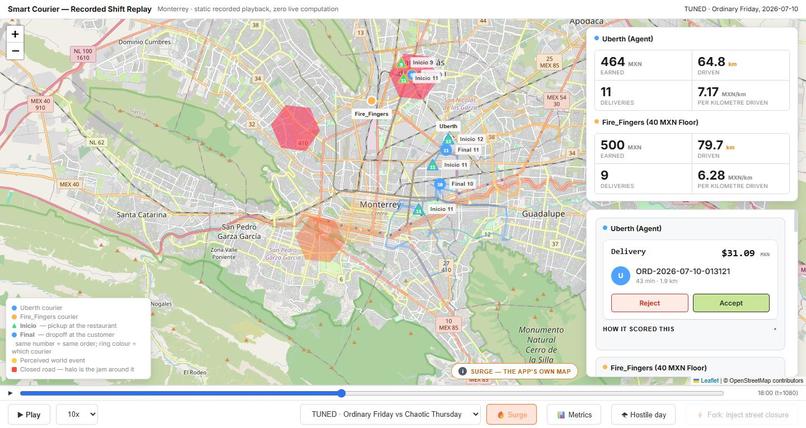Click the red surge hexagon near road 410
Viewport: 806px width, 428px height.
(296, 128)
